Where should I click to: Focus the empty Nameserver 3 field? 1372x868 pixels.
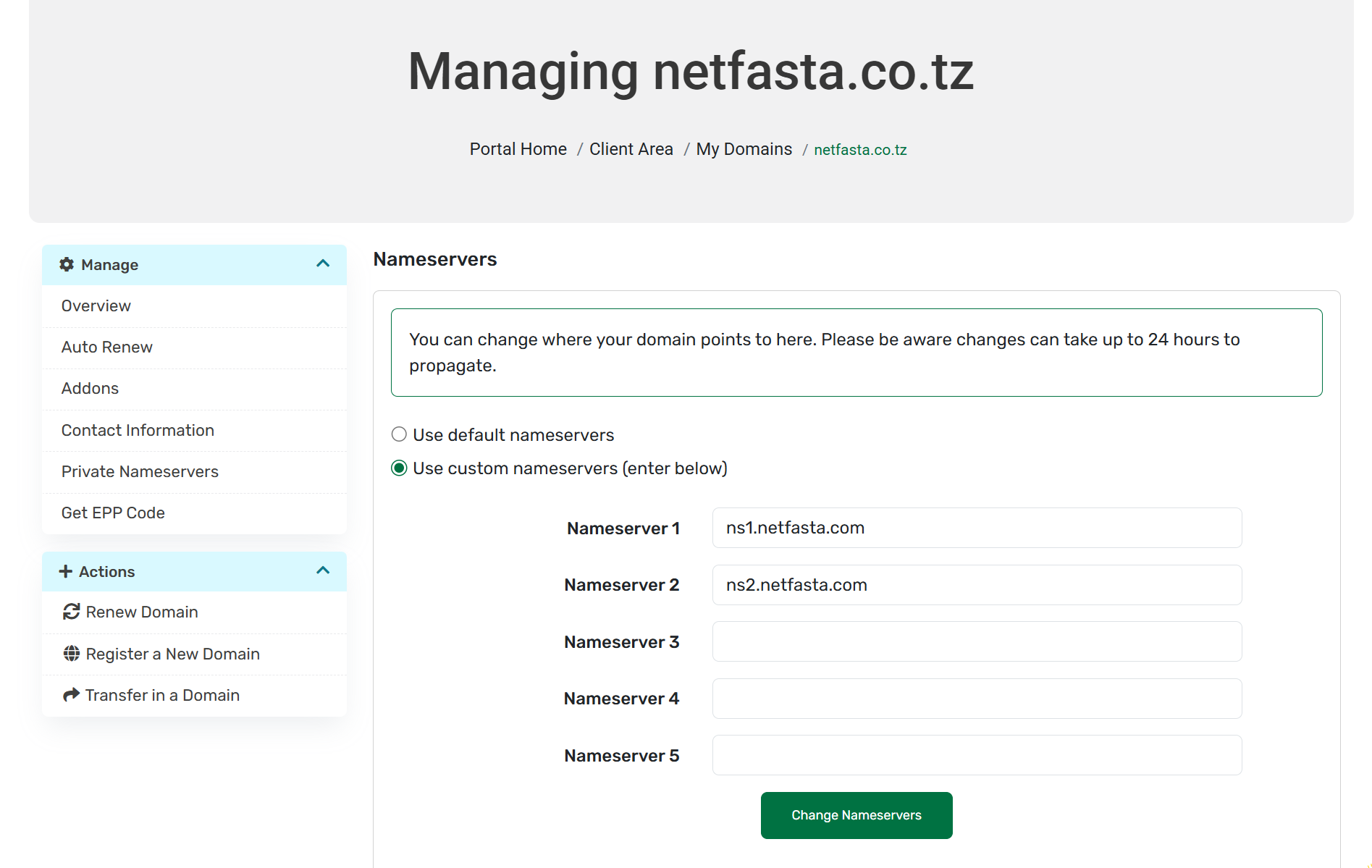(x=977, y=641)
